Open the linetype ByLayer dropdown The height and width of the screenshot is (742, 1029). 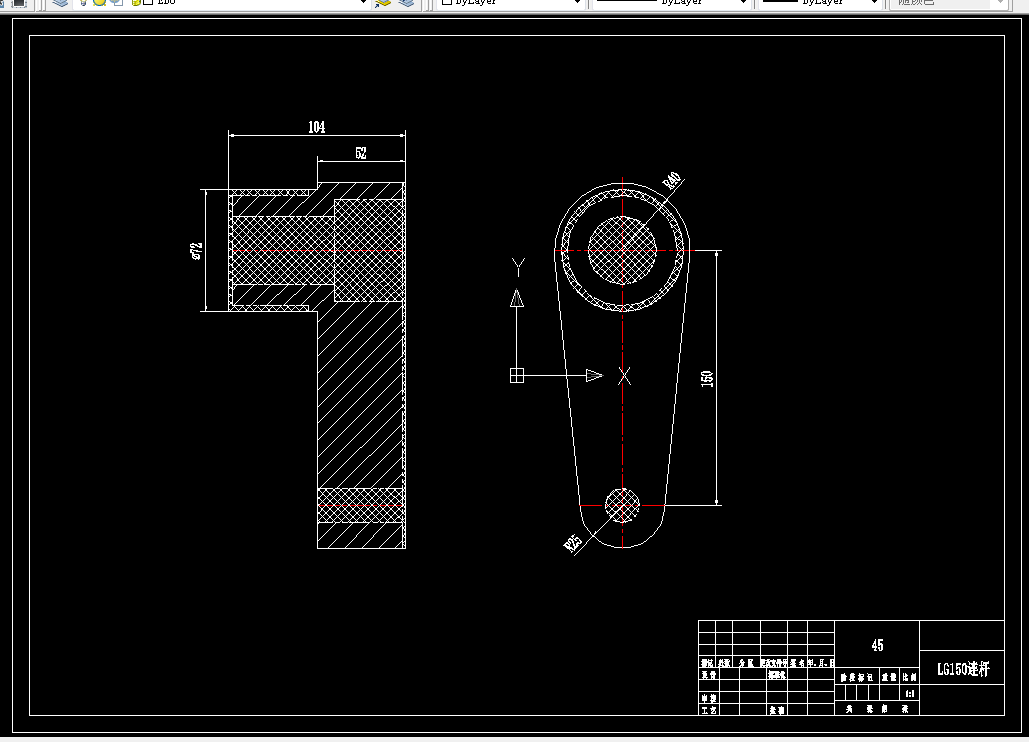(743, 3)
